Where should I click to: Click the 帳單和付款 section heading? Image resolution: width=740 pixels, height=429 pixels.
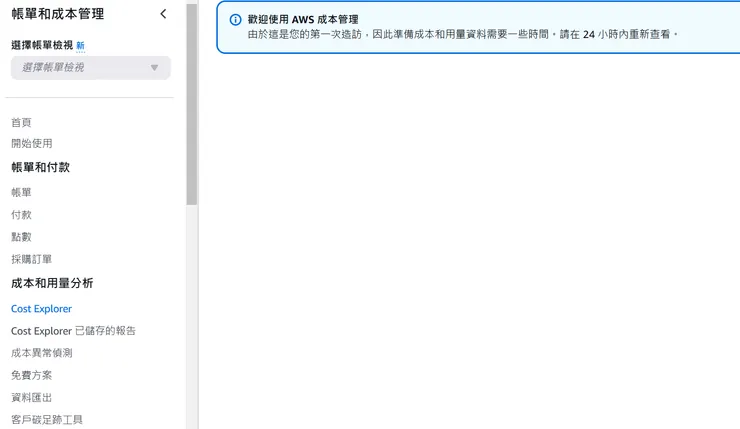point(41,167)
